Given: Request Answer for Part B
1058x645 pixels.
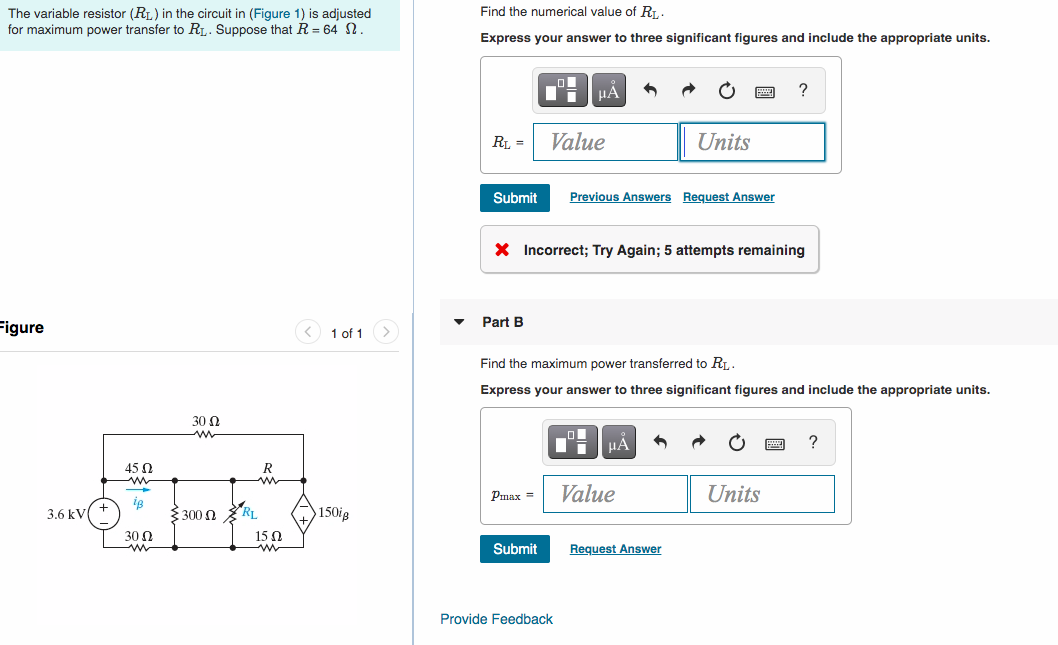Looking at the screenshot, I should 615,548.
